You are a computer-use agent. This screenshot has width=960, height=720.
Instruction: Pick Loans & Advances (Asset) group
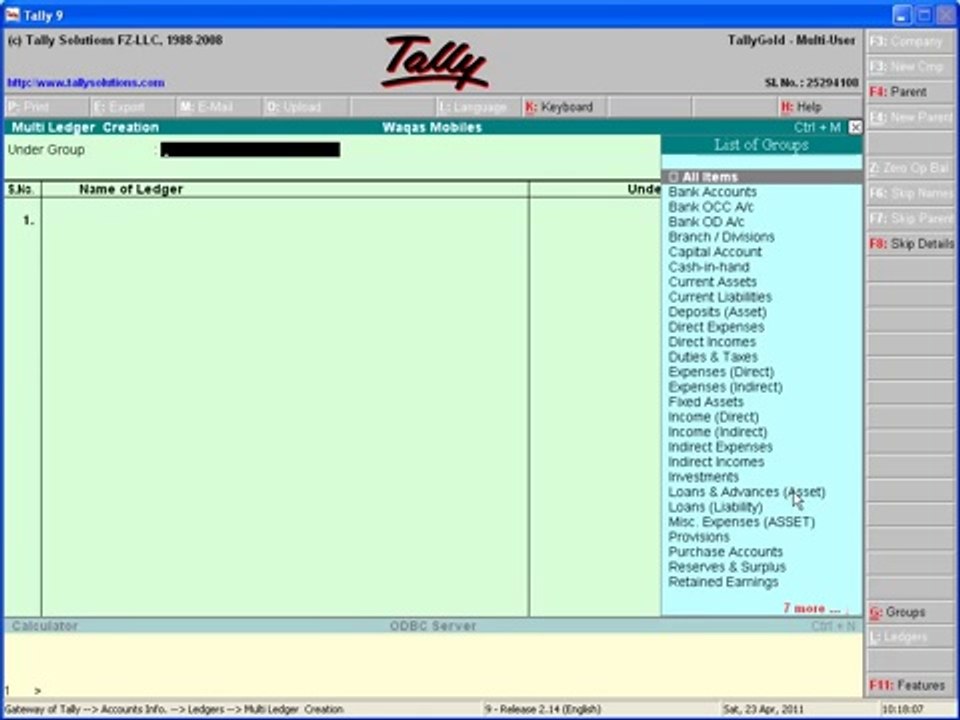(x=746, y=492)
